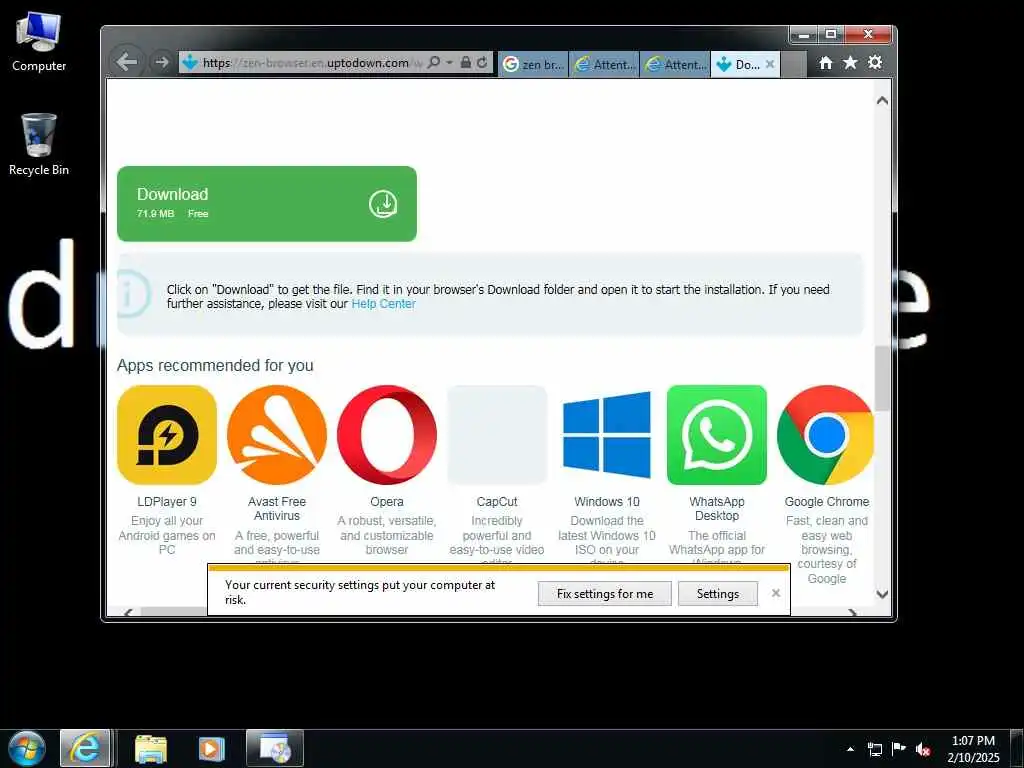This screenshot has height=768, width=1024.
Task: Open the Help Center link
Action: [x=383, y=304]
